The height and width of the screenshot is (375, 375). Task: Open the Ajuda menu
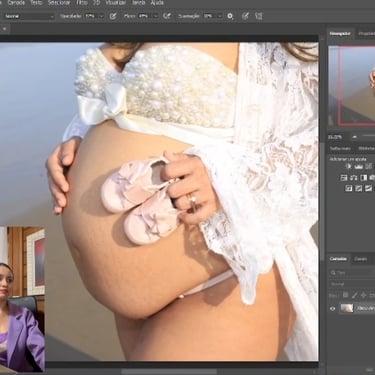click(157, 3)
